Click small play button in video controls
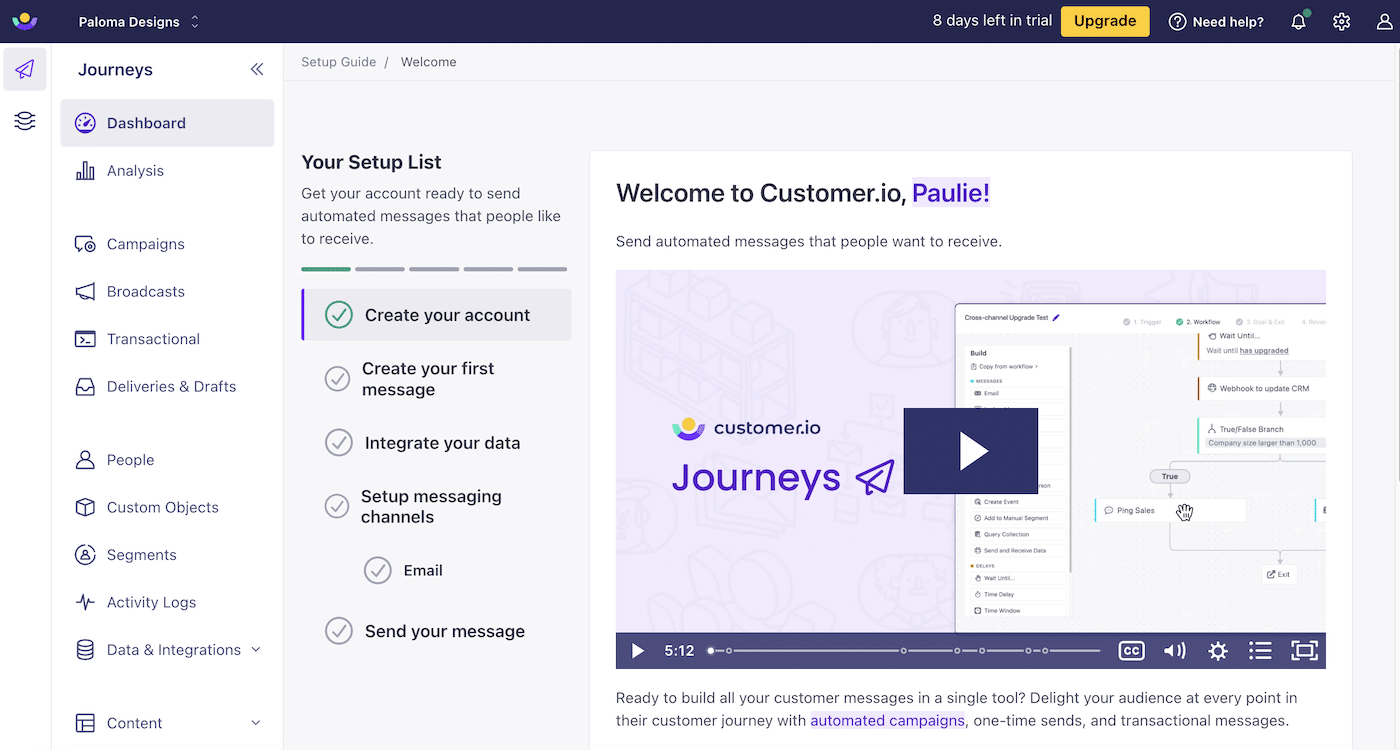 (x=638, y=651)
